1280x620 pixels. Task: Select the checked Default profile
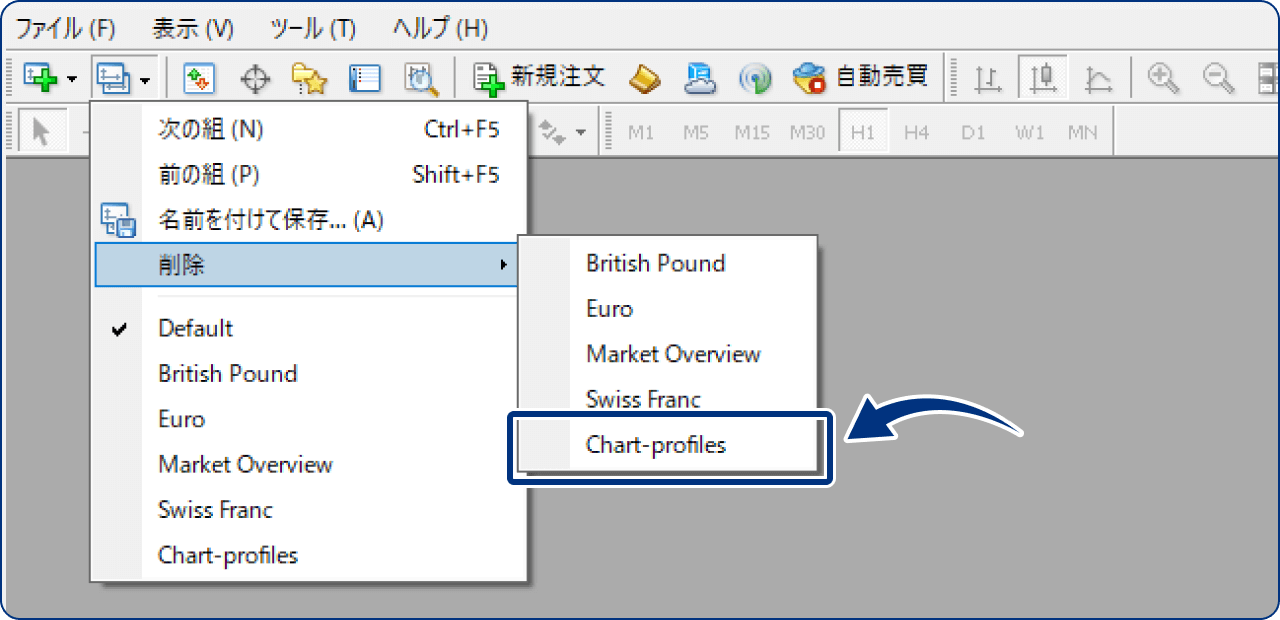(x=196, y=328)
